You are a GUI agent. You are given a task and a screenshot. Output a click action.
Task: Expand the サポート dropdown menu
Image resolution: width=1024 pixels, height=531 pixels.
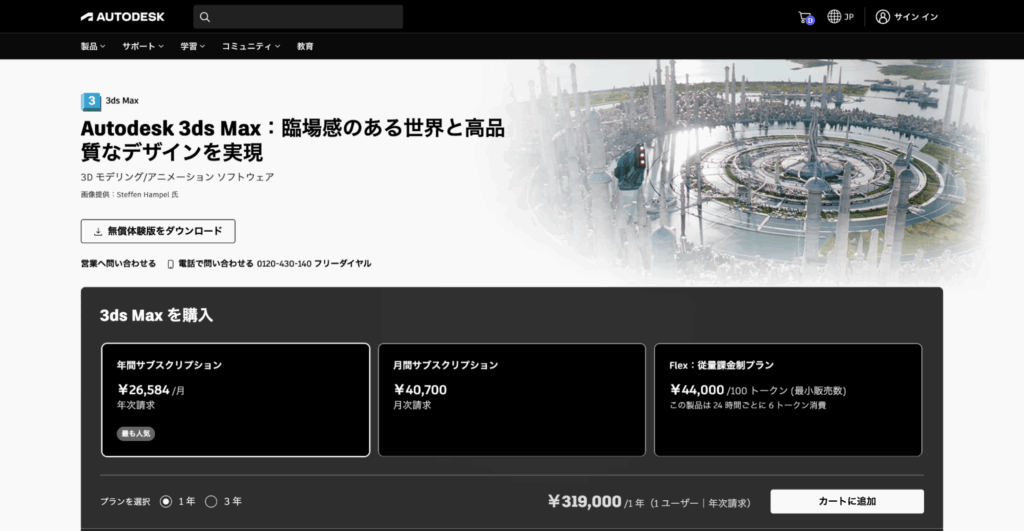click(x=142, y=46)
